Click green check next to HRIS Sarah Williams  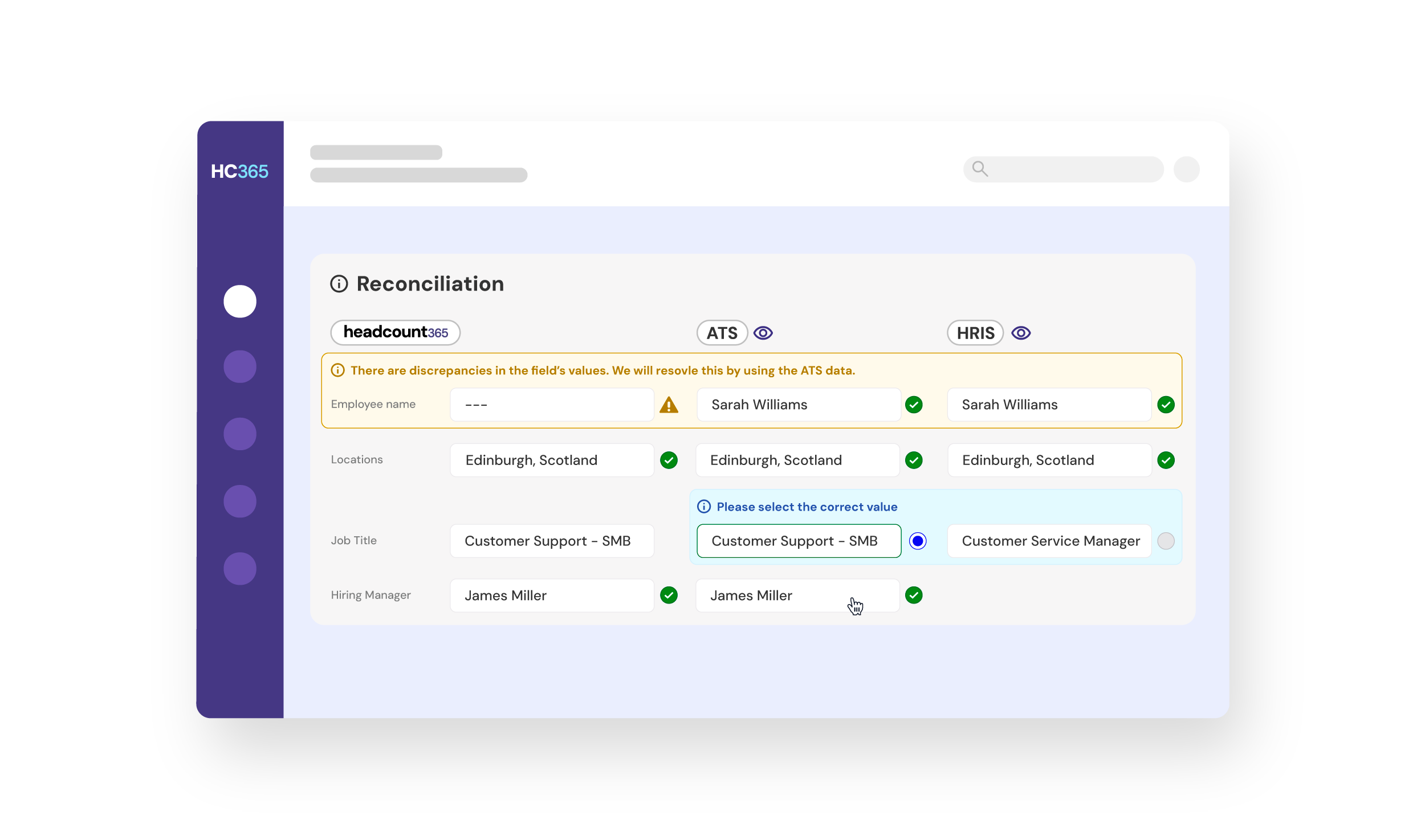tap(1166, 405)
